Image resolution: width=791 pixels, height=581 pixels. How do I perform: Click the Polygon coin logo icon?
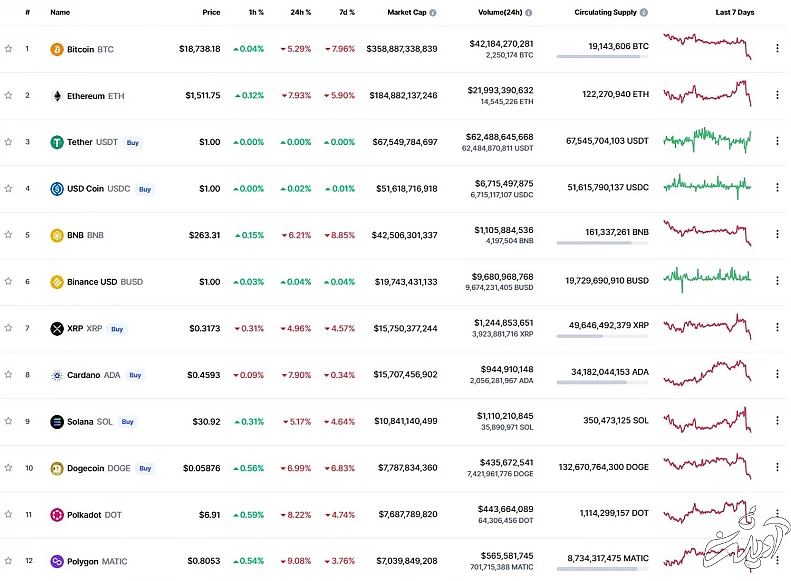57,561
